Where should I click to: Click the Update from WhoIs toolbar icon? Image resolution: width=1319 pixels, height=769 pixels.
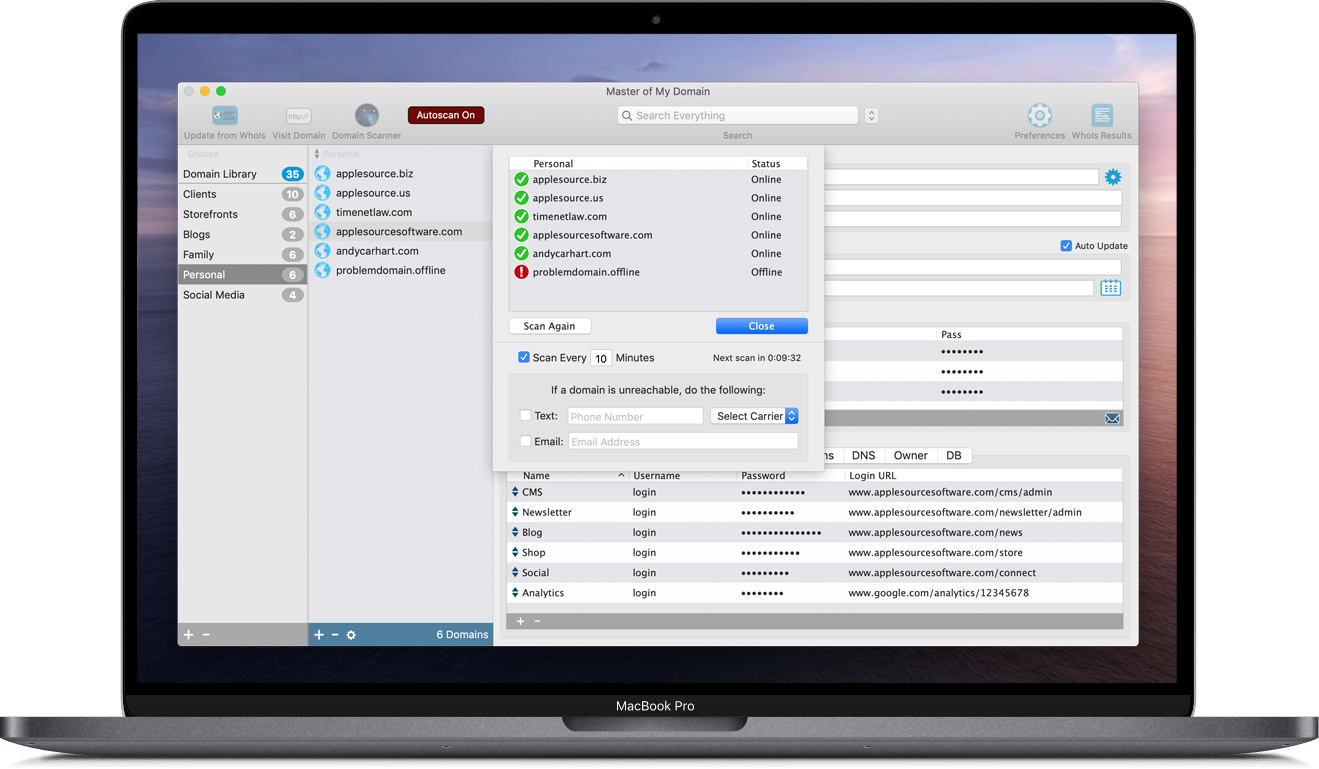tap(225, 116)
